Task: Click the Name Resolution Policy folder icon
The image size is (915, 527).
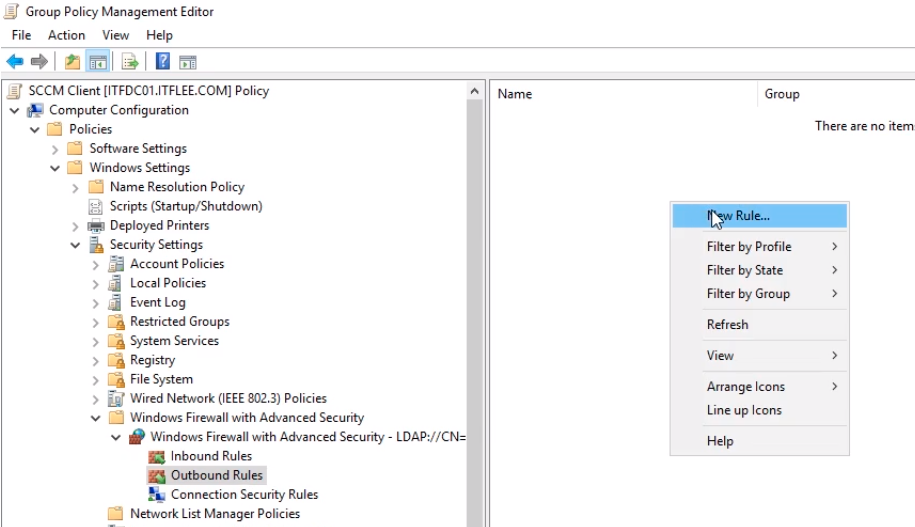Action: (x=96, y=187)
